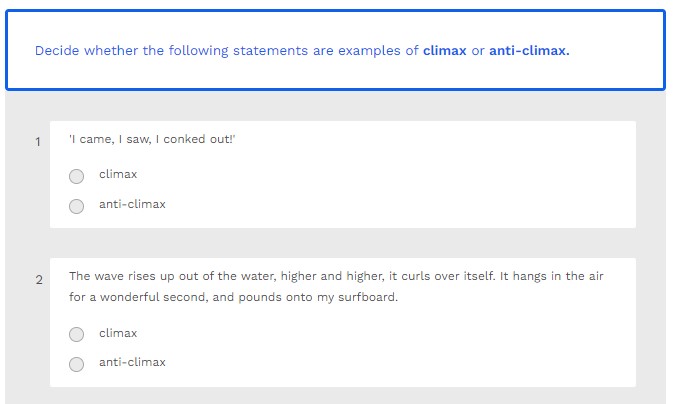Click the question number 1
Image resolution: width=676 pixels, height=404 pixels.
tap(38, 142)
